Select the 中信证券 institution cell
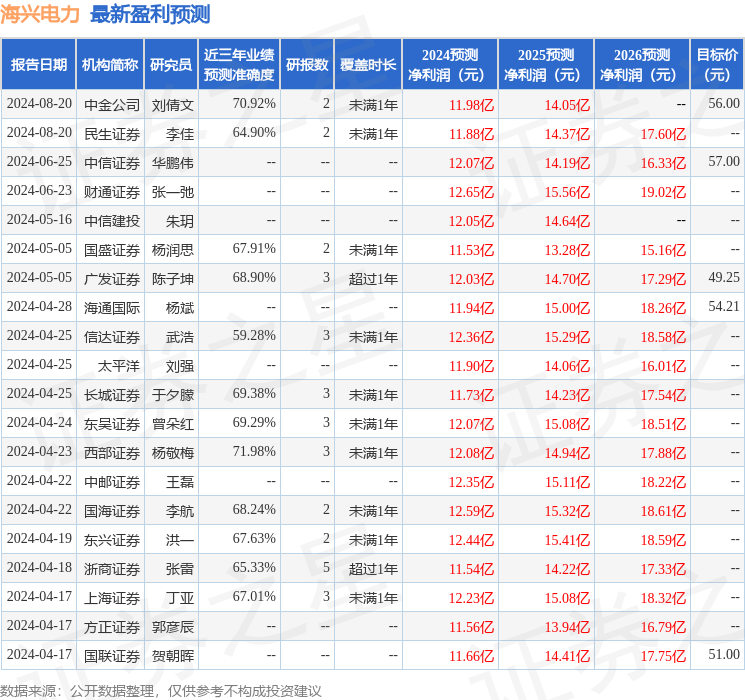This screenshot has width=745, height=700. 112,163
